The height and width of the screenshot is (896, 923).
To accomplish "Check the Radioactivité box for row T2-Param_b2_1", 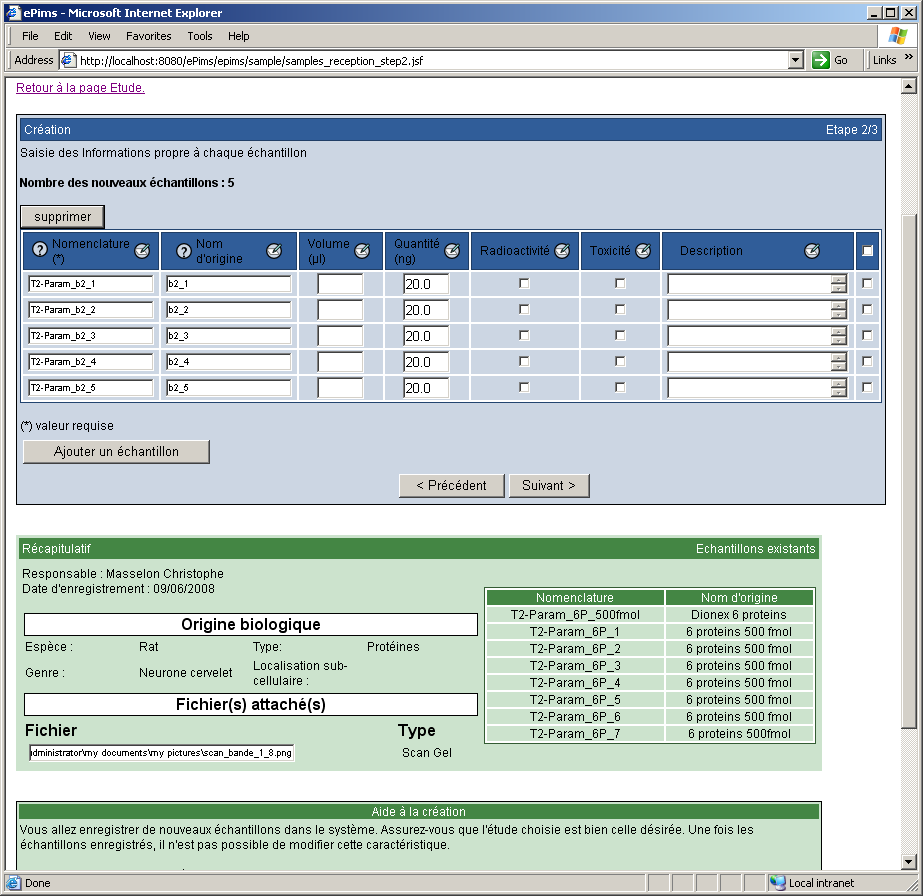I will coord(523,283).
